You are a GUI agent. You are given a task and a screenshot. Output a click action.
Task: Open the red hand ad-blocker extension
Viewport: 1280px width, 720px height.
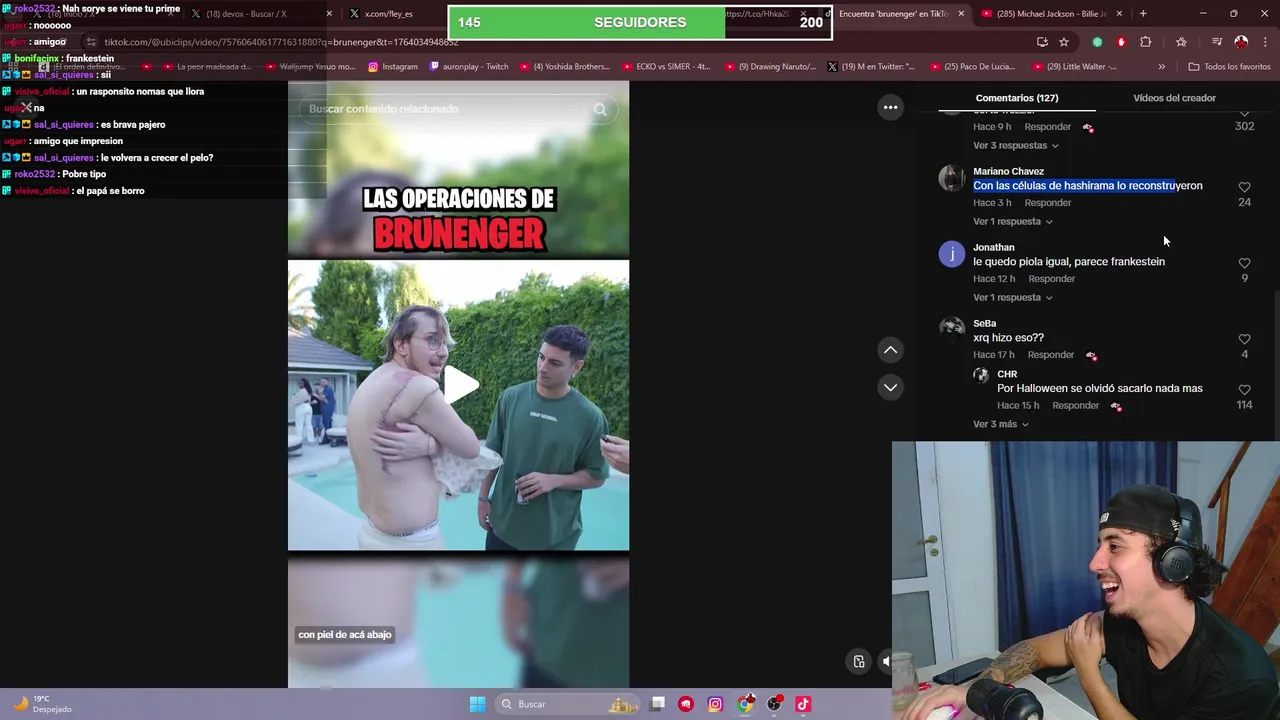point(1121,42)
